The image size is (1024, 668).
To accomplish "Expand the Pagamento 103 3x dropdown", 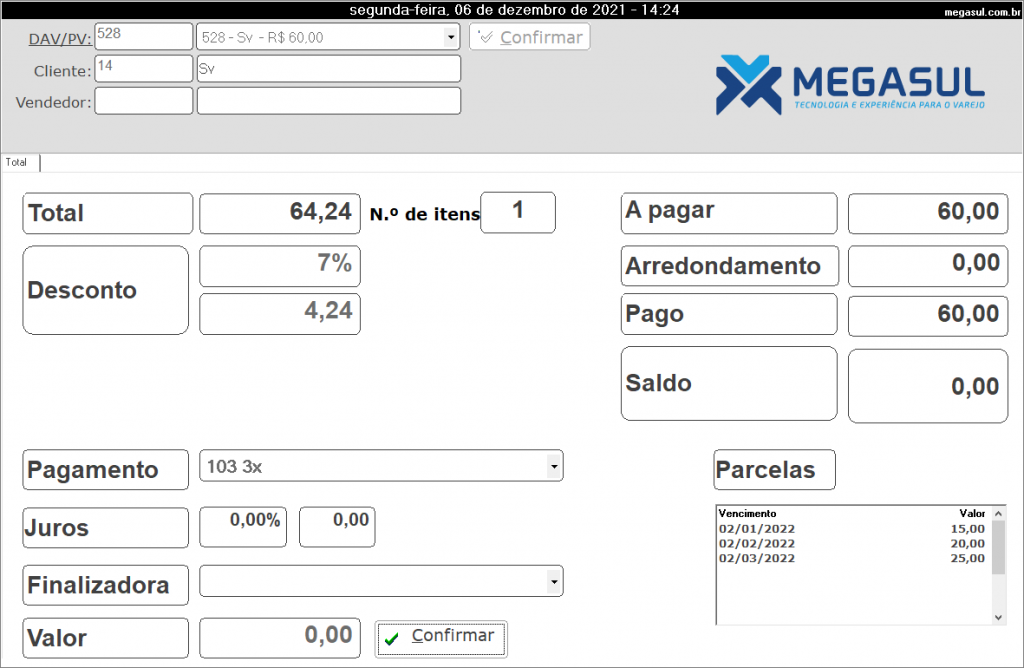I will point(553,466).
